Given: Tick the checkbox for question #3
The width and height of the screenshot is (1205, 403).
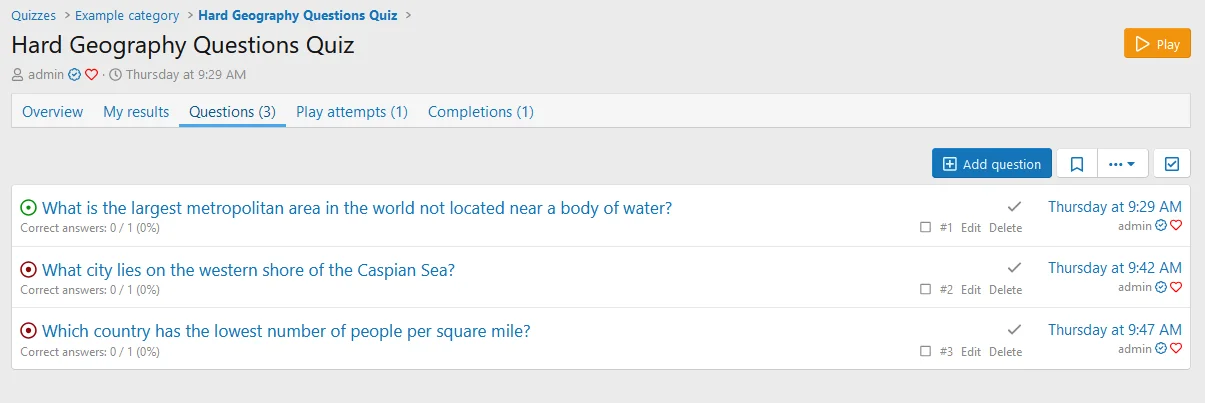Looking at the screenshot, I should [x=925, y=352].
